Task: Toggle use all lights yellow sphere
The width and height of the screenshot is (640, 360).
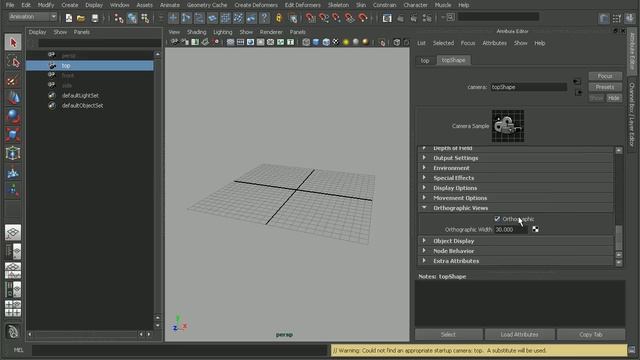Action: 346,42
